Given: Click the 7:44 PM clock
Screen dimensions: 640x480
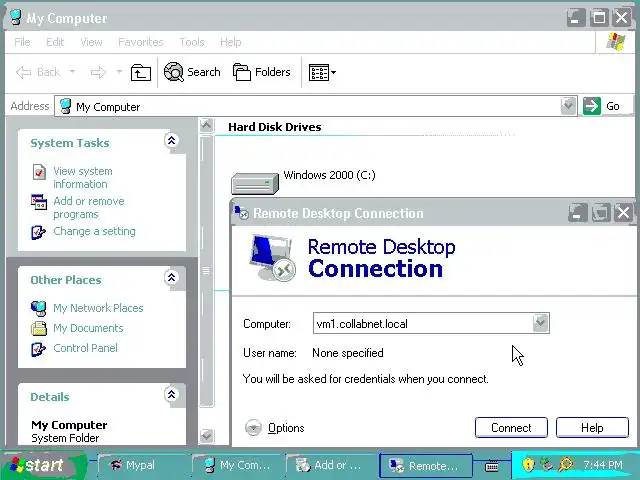Looking at the screenshot, I should click(x=603, y=465).
